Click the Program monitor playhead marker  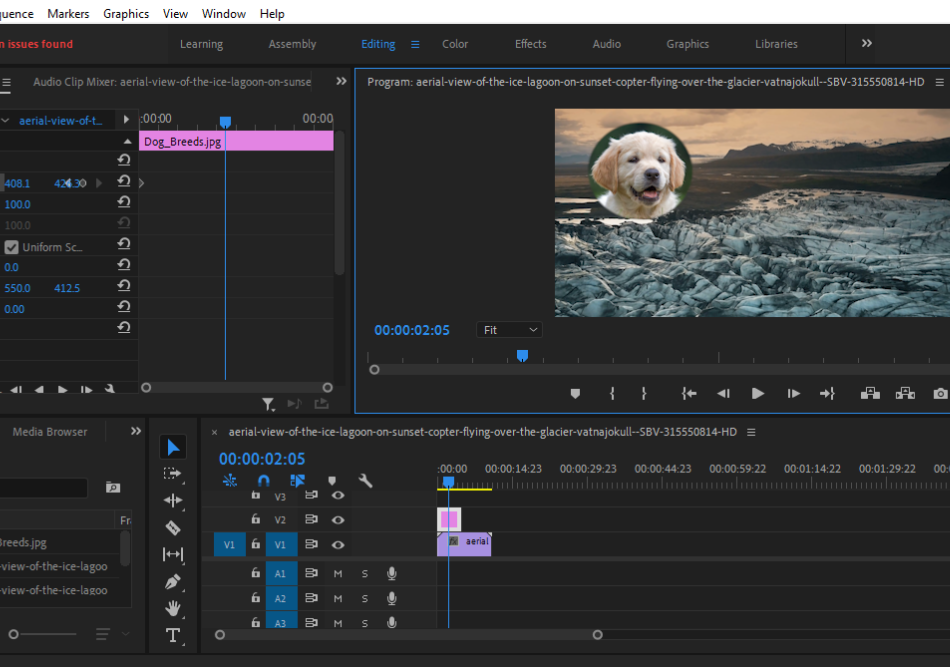522,356
